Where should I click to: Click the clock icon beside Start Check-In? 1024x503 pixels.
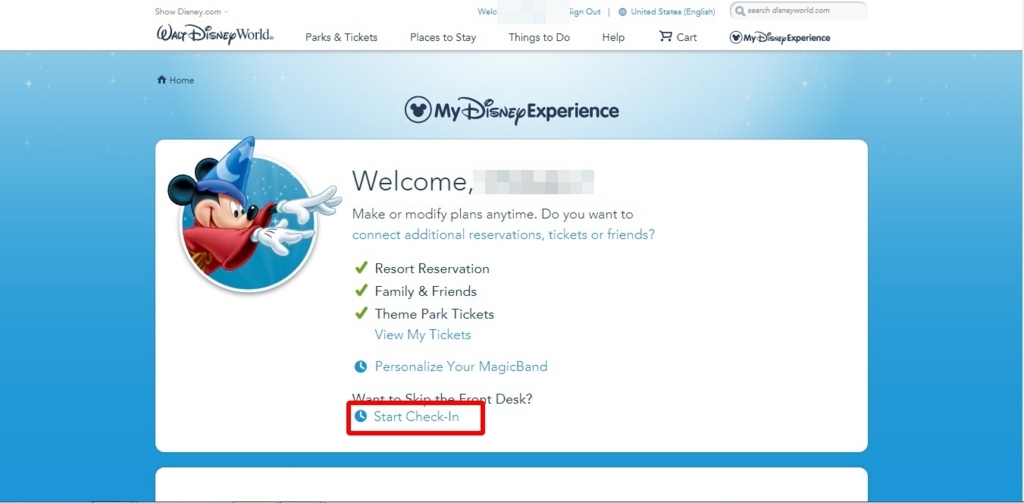click(360, 415)
